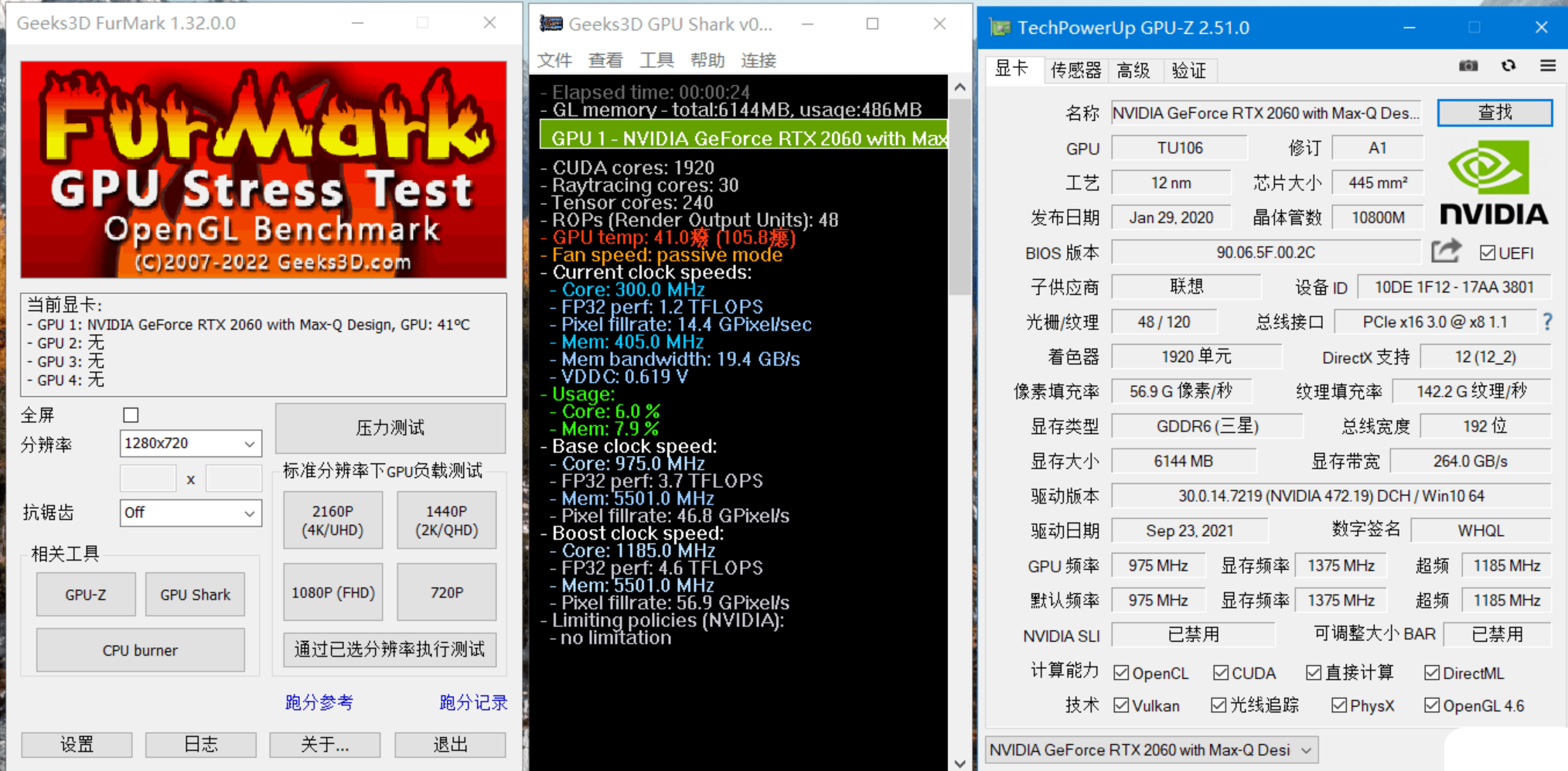
Task: Click the 2160P (4K/UHD) preset button
Action: (x=332, y=520)
